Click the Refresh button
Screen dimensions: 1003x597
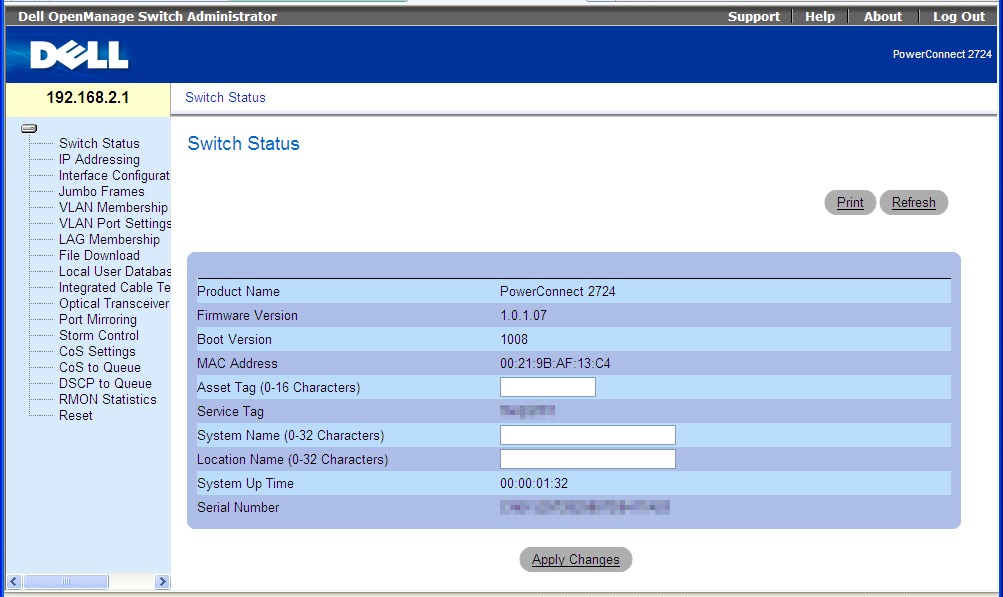[913, 202]
